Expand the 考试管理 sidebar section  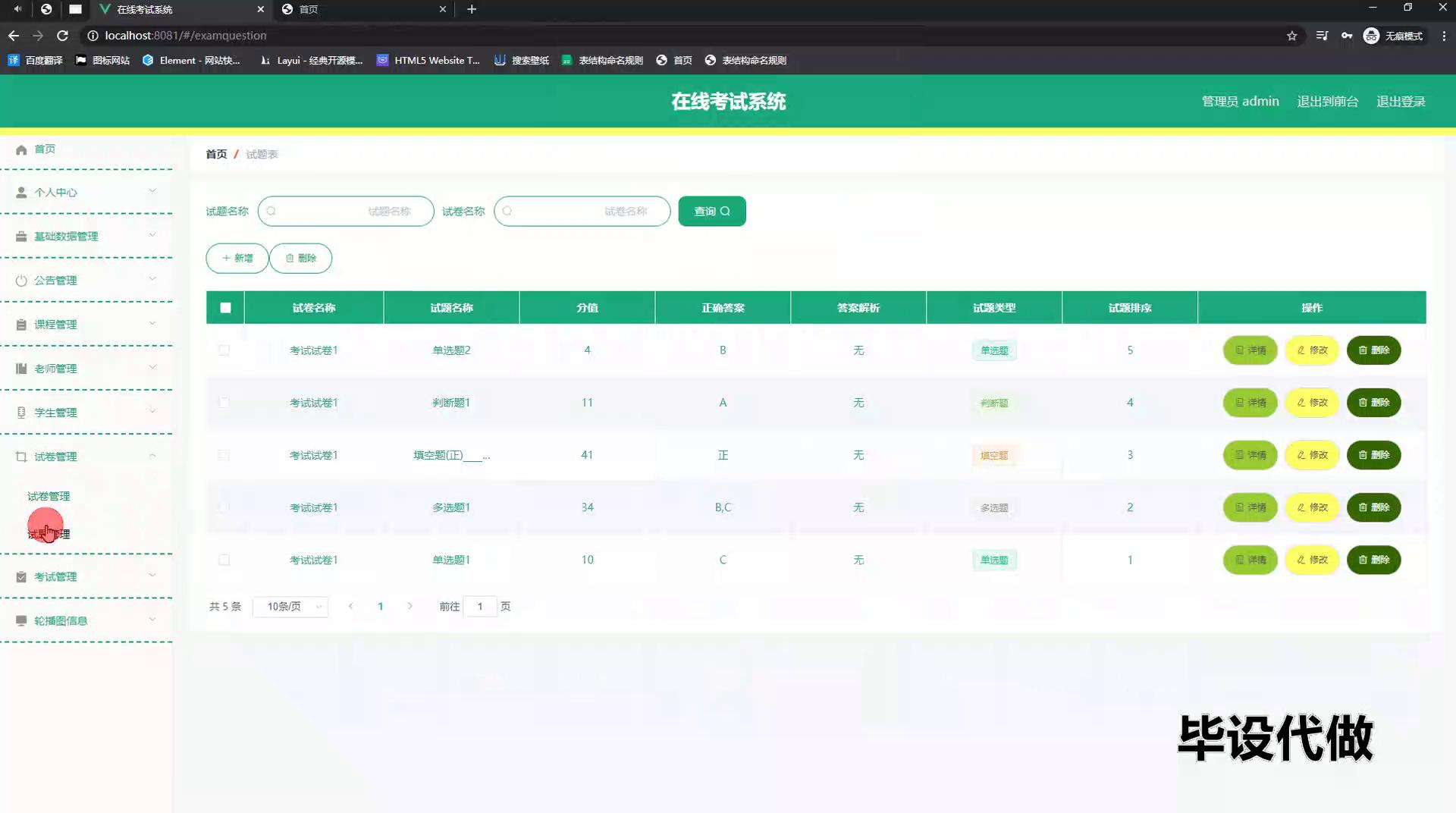coord(86,577)
